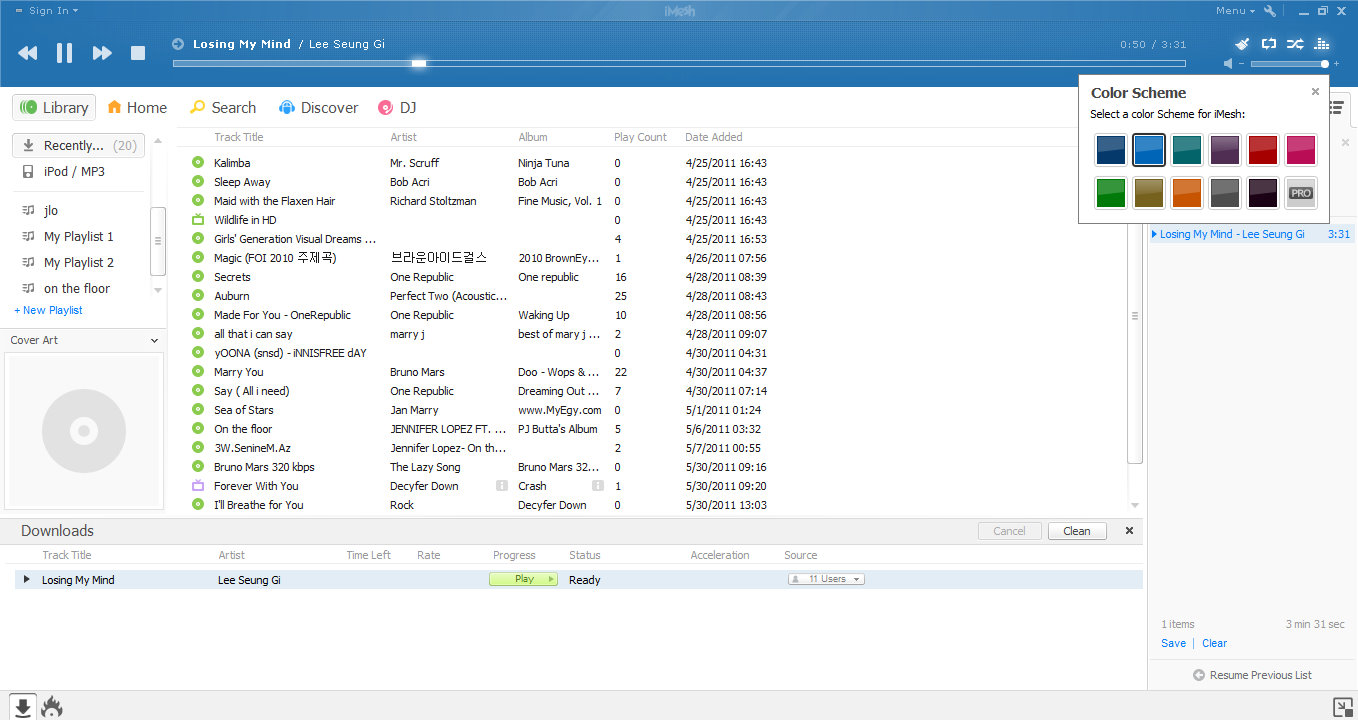1358x720 pixels.
Task: Toggle the PRO color scheme option
Action: coord(1300,193)
